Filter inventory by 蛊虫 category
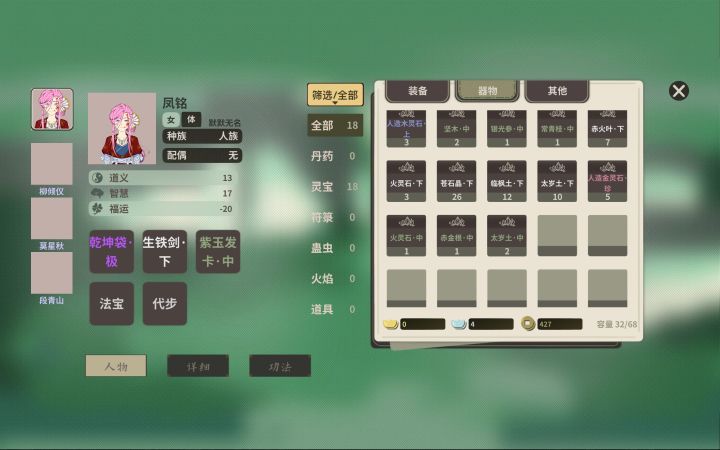Image resolution: width=720 pixels, height=450 pixels. point(335,248)
